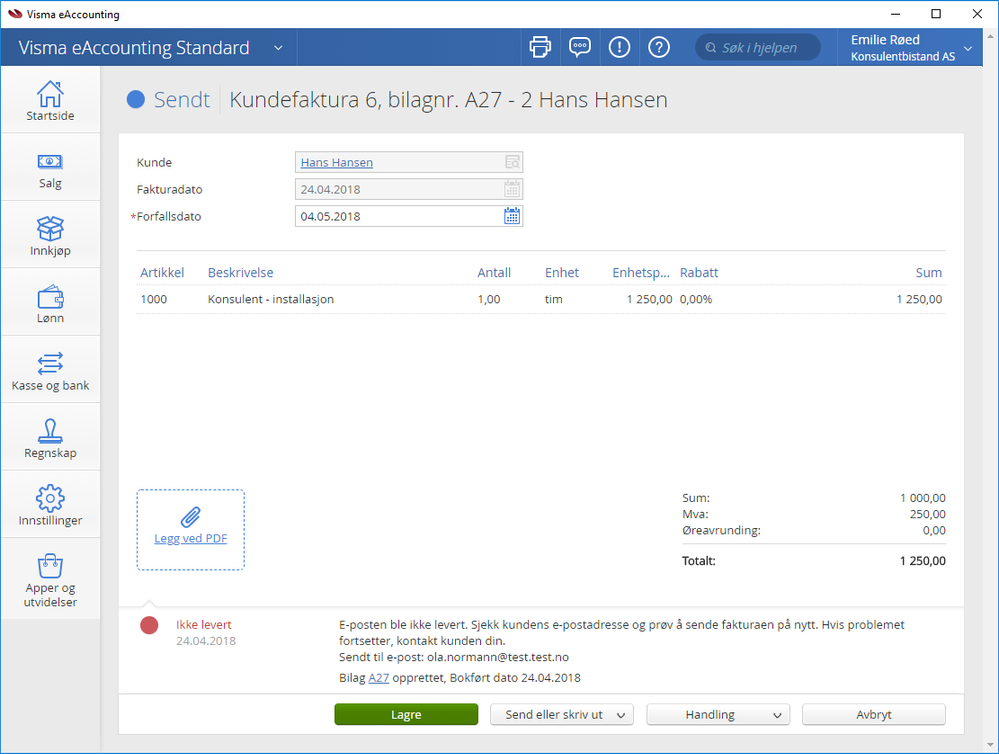Viewport: 999px width, 754px height.
Task: Open the Innkjøp sidebar section
Action: 50,236
